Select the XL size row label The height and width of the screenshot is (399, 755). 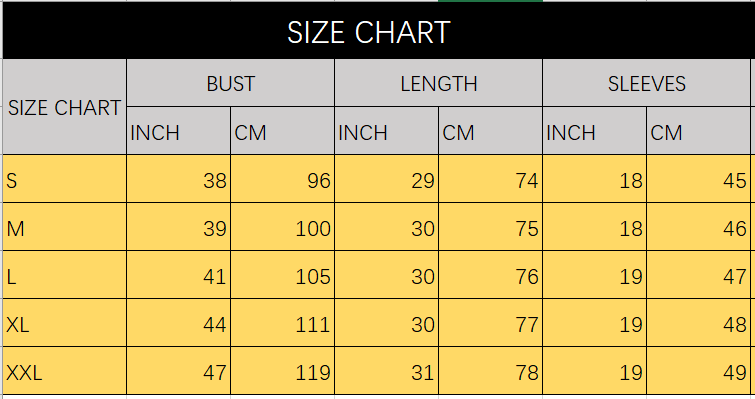[x=65, y=323]
